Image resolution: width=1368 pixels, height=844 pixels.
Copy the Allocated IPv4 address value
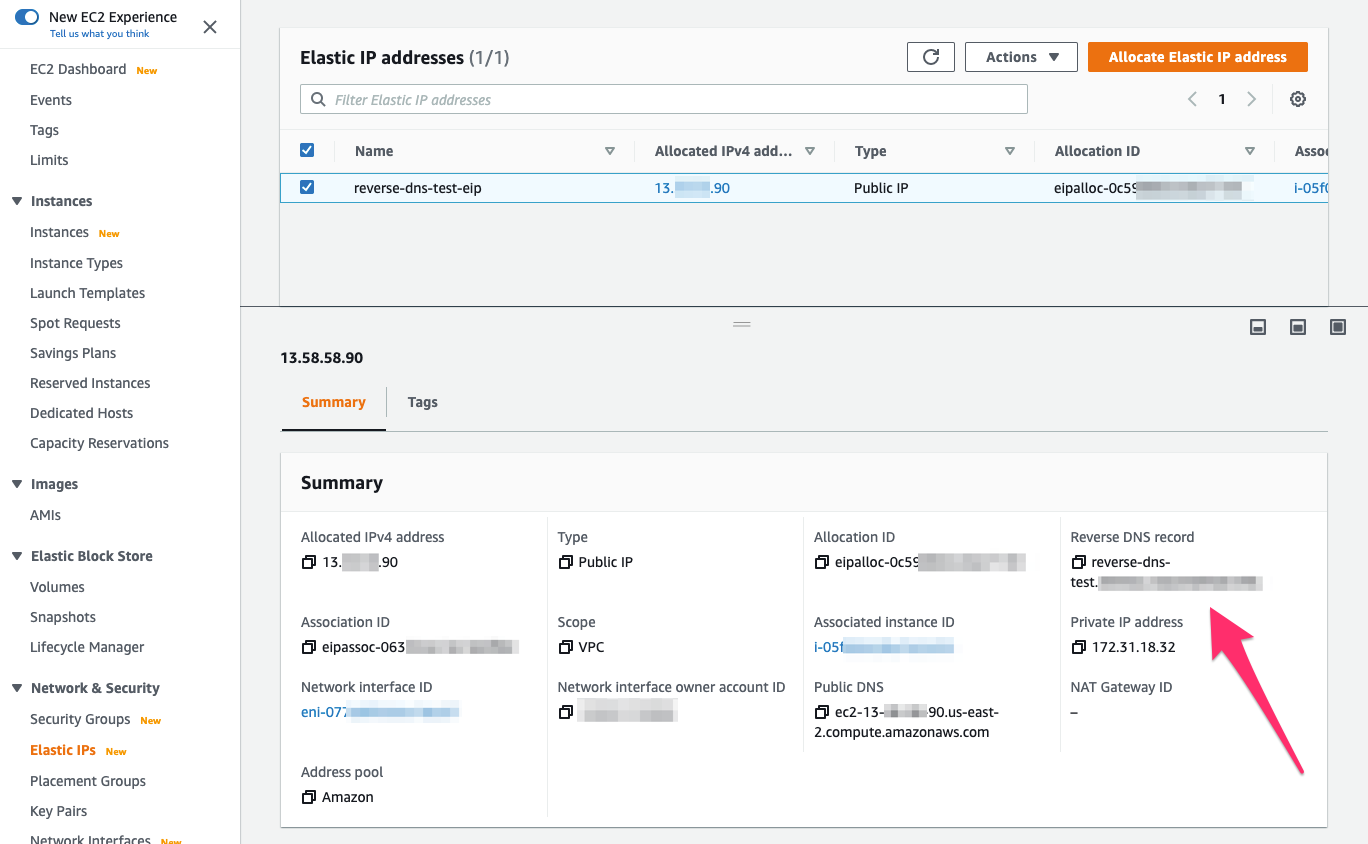308,563
